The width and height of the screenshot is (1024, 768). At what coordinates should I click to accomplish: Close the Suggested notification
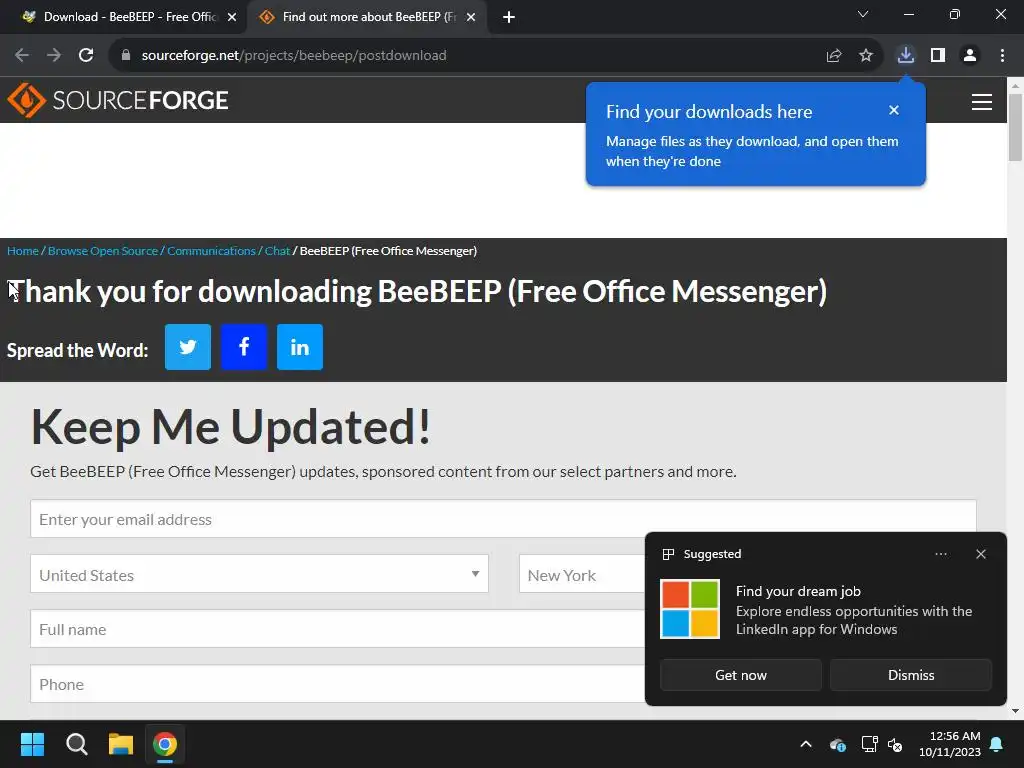click(981, 554)
